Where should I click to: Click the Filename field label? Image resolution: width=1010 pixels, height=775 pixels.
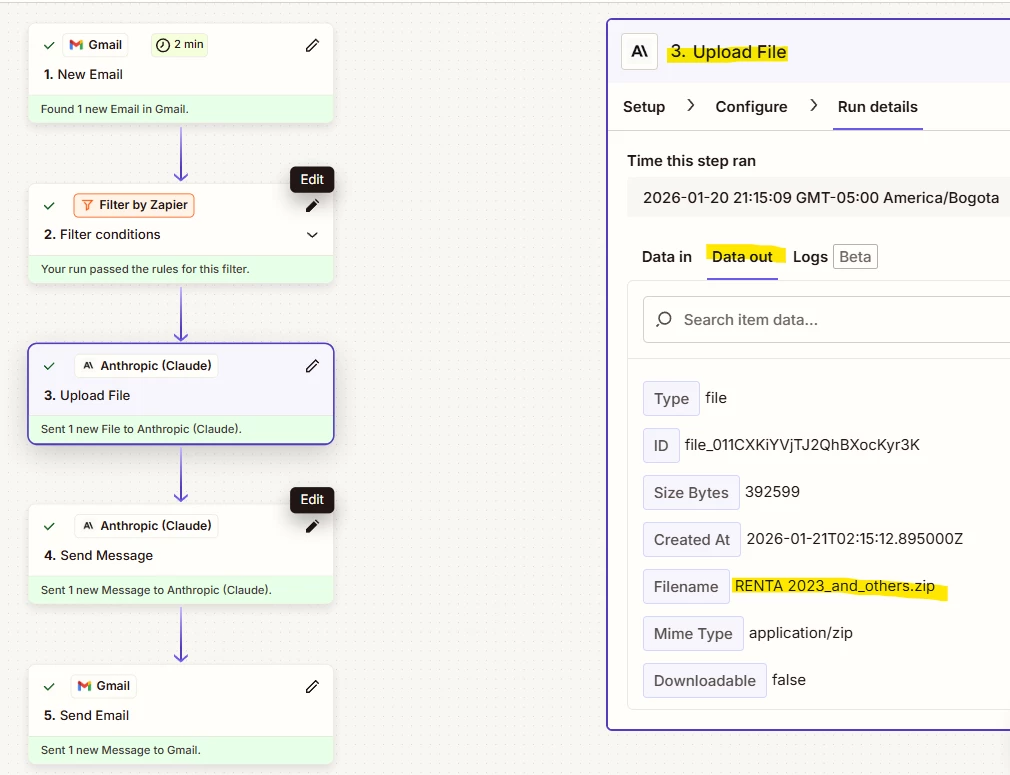coord(686,587)
